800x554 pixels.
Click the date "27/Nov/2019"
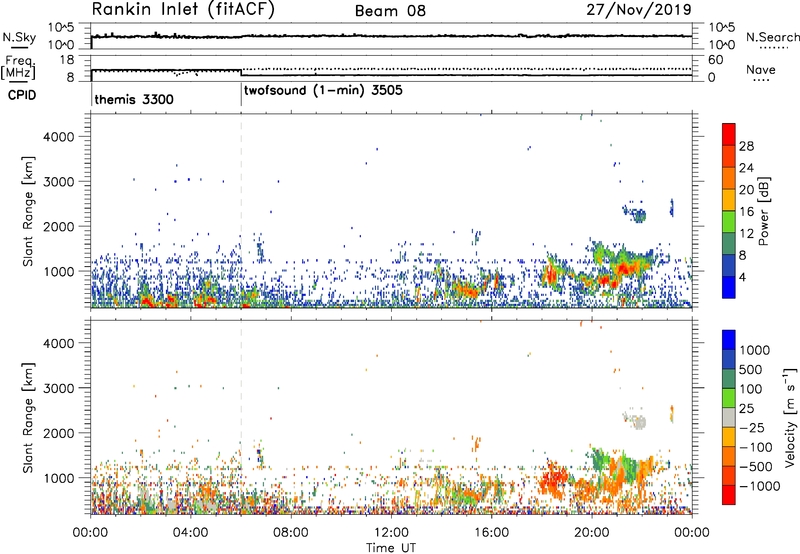tap(639, 9)
